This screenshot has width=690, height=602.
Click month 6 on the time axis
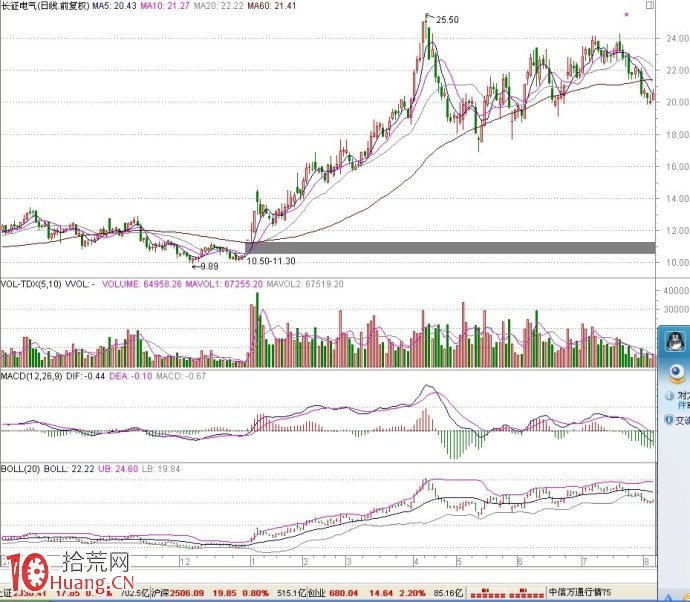[519, 562]
